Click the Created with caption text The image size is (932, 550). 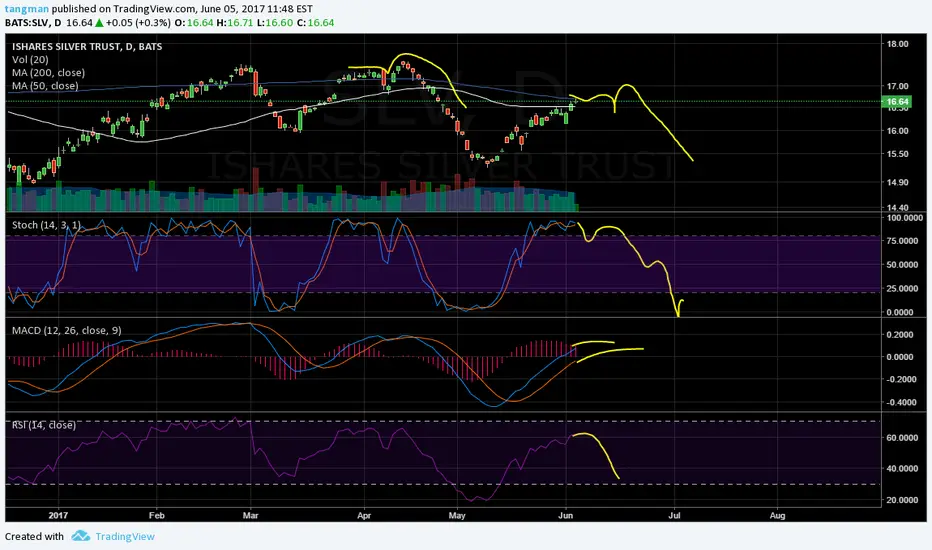coord(34,536)
